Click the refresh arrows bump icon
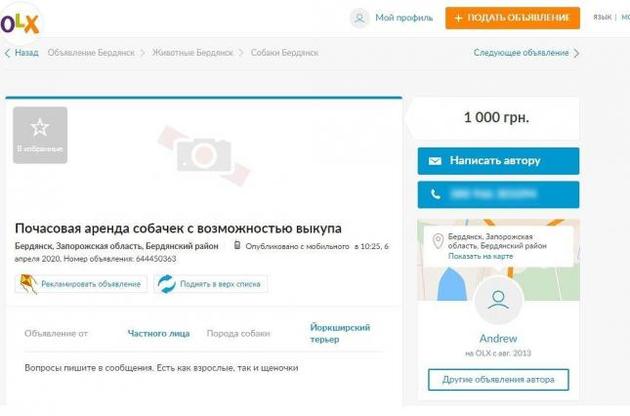 coord(167,284)
